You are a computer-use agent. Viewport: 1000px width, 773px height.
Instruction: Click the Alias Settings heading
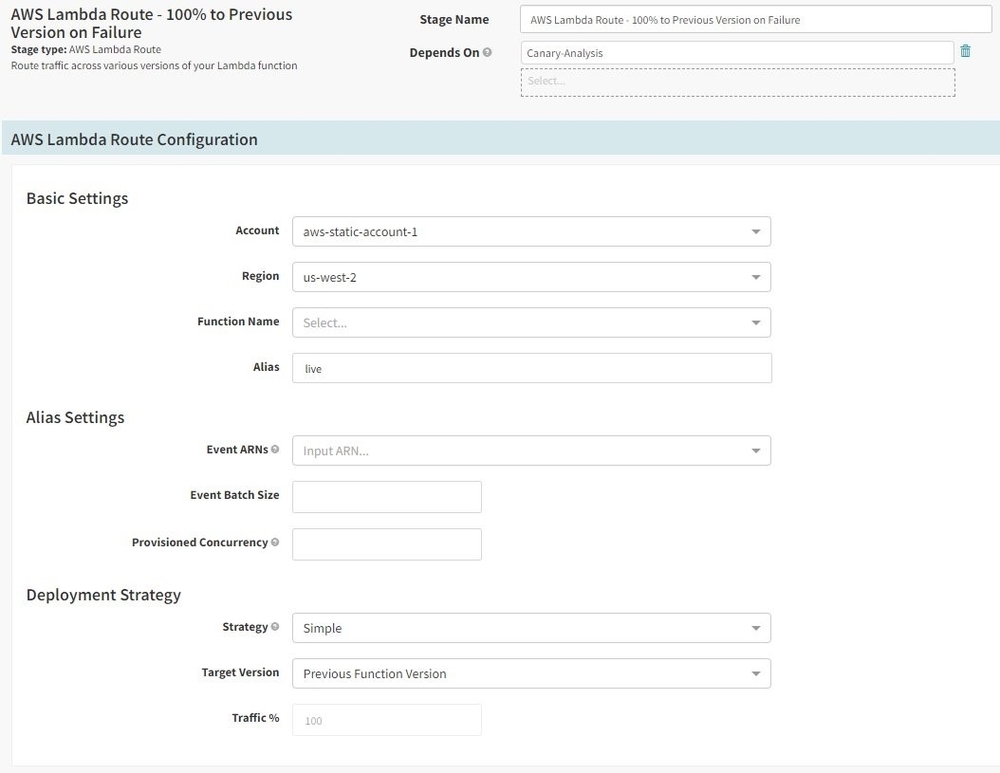pyautogui.click(x=75, y=417)
